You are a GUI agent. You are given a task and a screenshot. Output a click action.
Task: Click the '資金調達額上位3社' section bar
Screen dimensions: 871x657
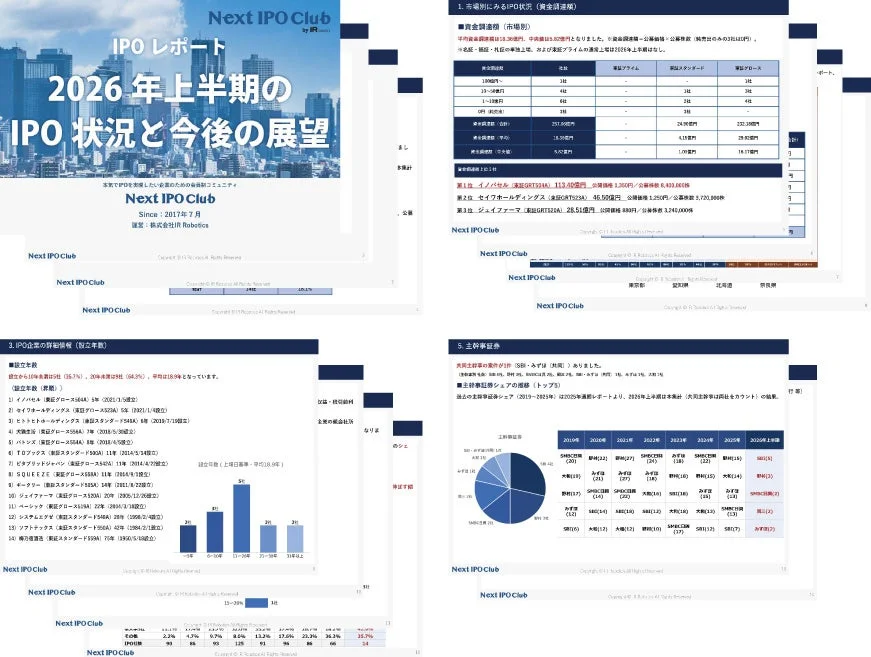(618, 169)
